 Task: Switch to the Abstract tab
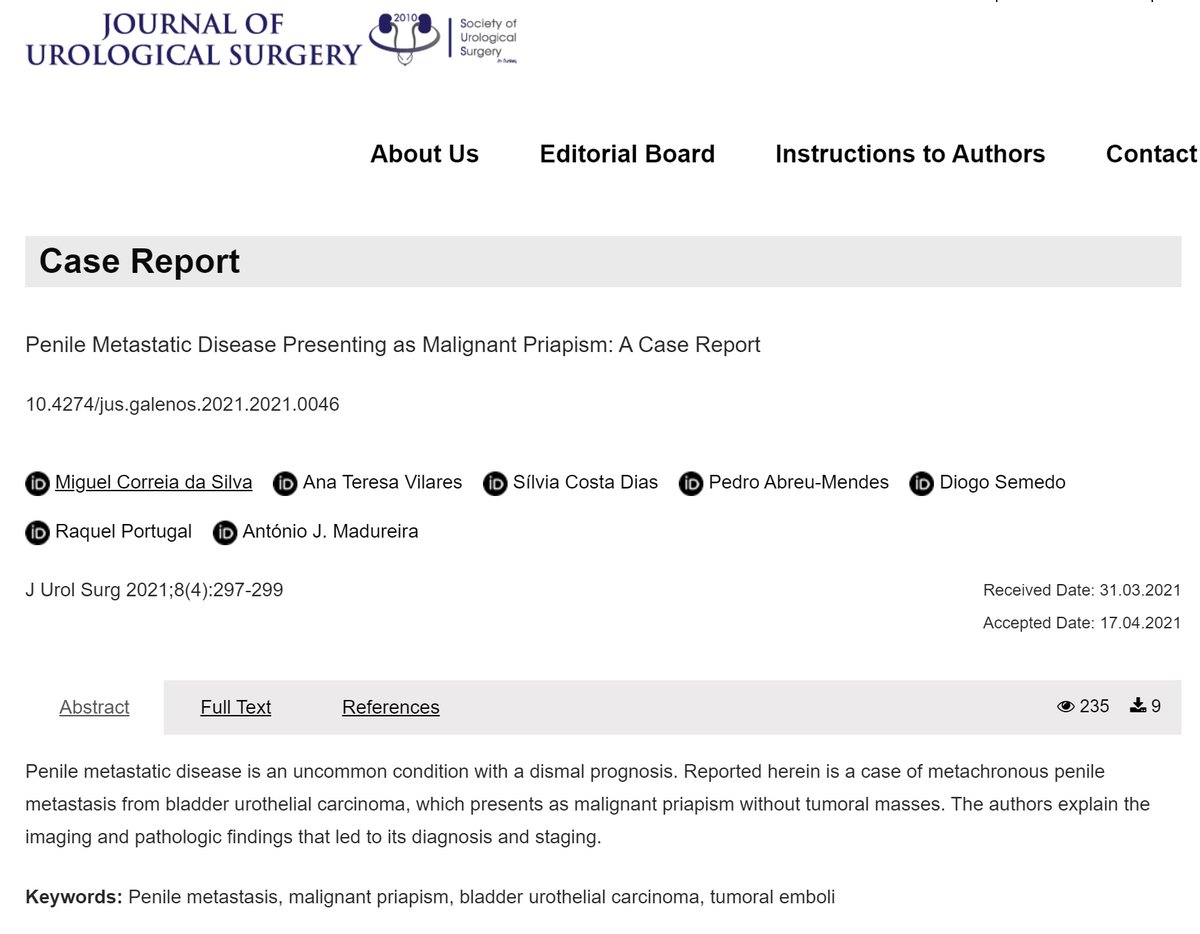[x=94, y=707]
